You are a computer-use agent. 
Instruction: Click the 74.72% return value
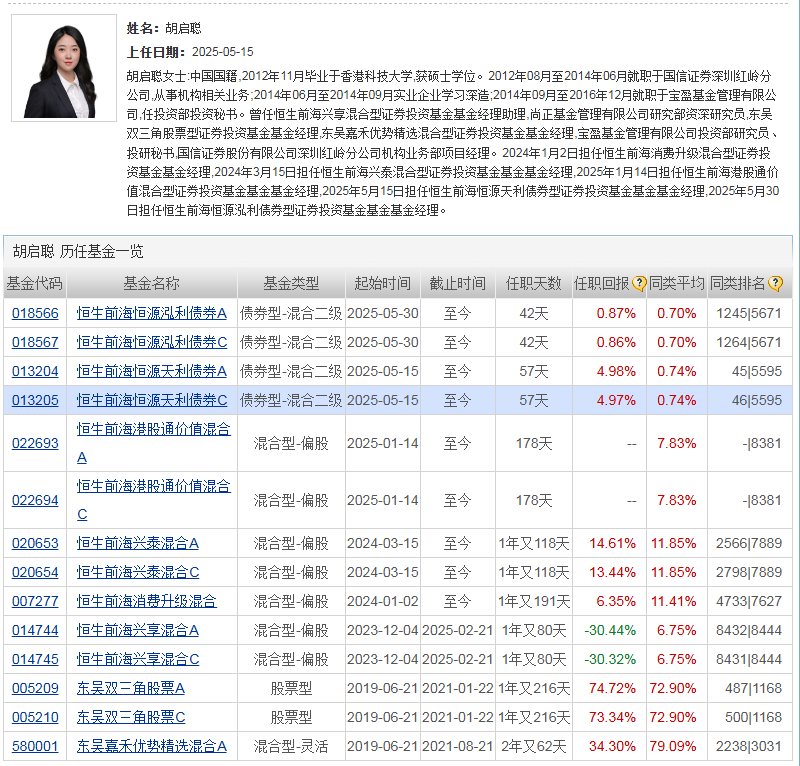(612, 689)
